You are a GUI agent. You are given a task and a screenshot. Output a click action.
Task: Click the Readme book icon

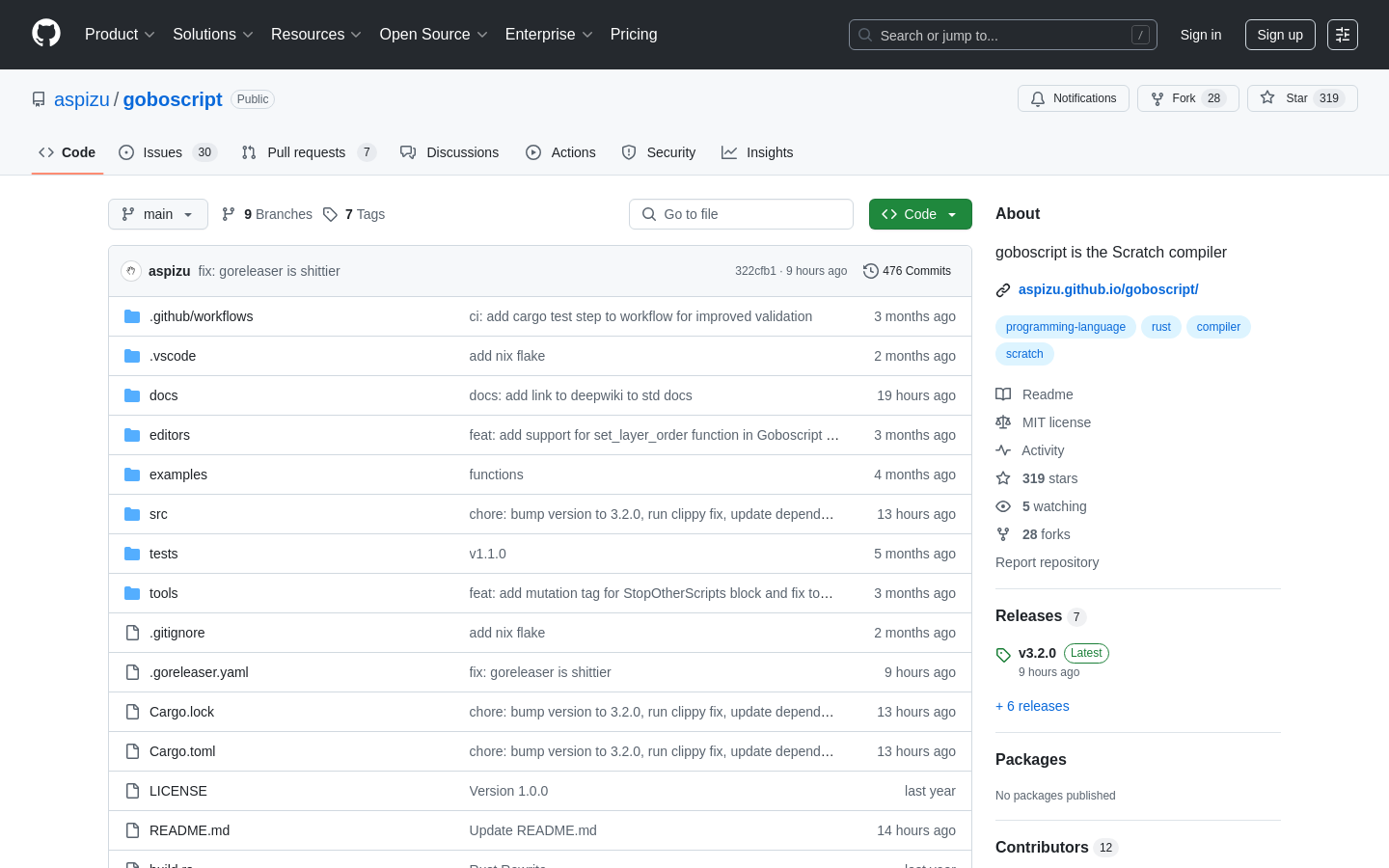coord(1003,394)
